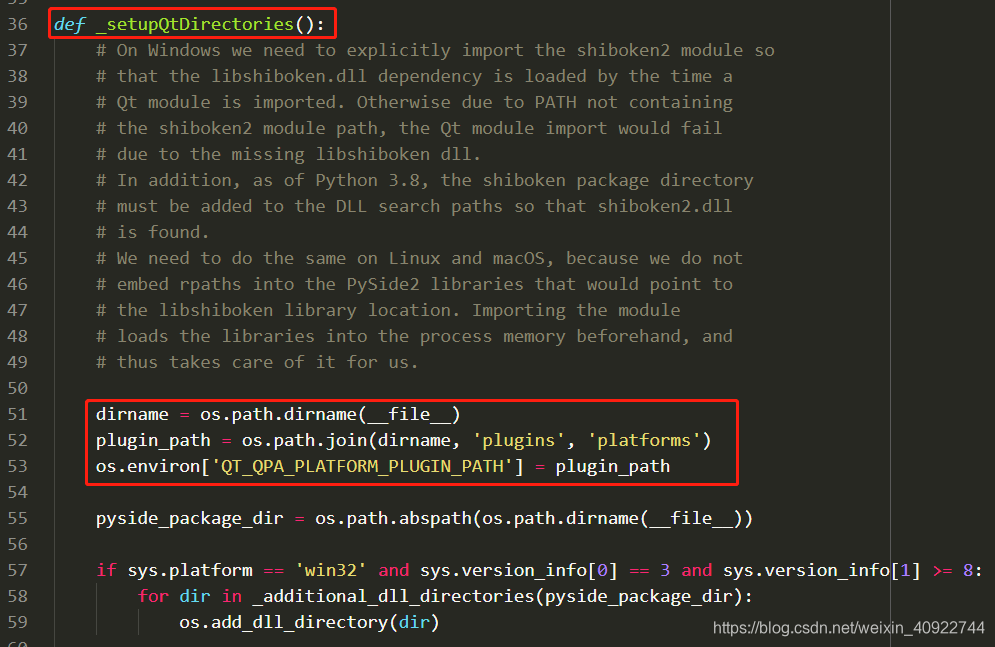Click line number 51 in the gutter
995x647 pixels.
pos(17,414)
